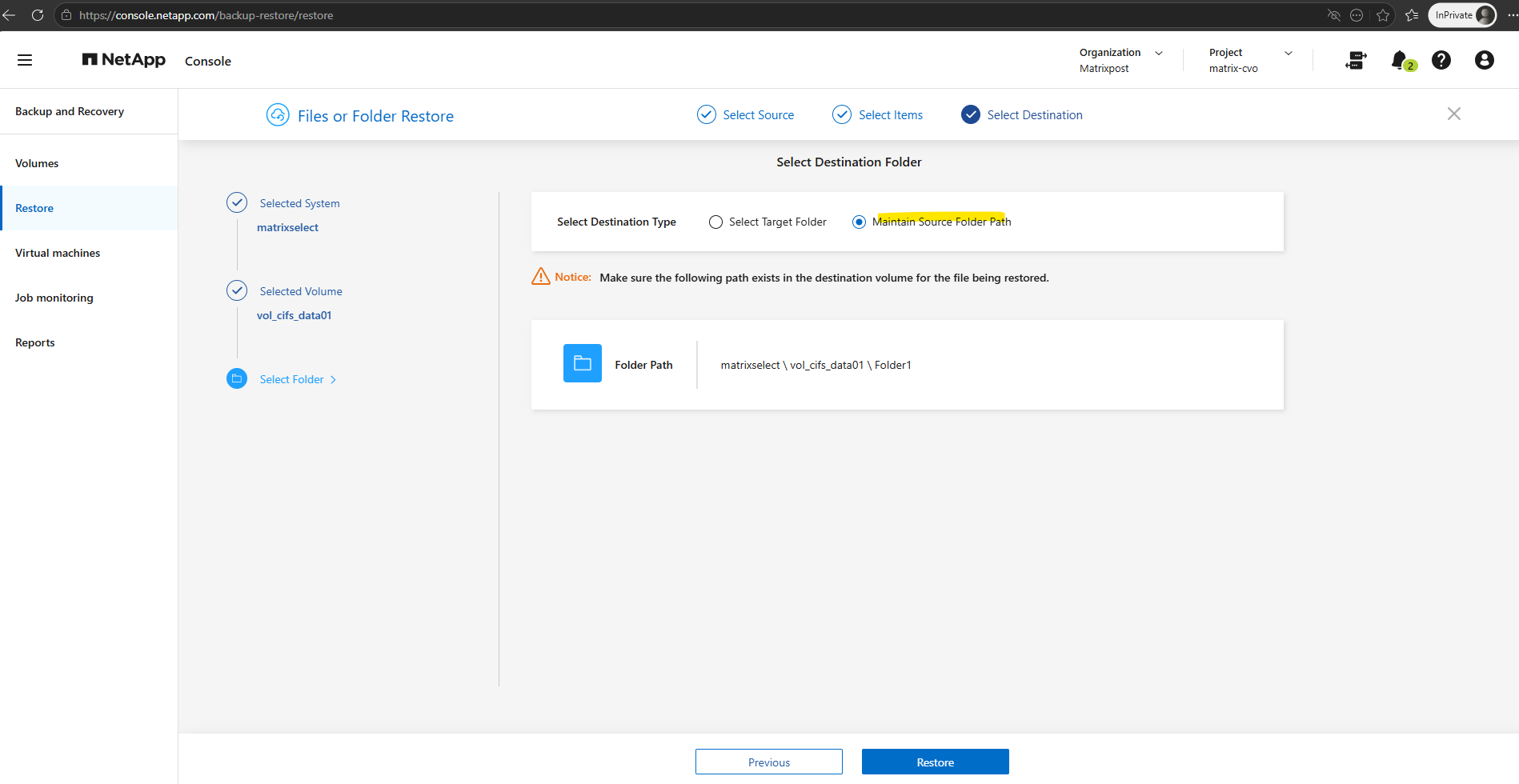Open the help question mark icon

(x=1441, y=60)
